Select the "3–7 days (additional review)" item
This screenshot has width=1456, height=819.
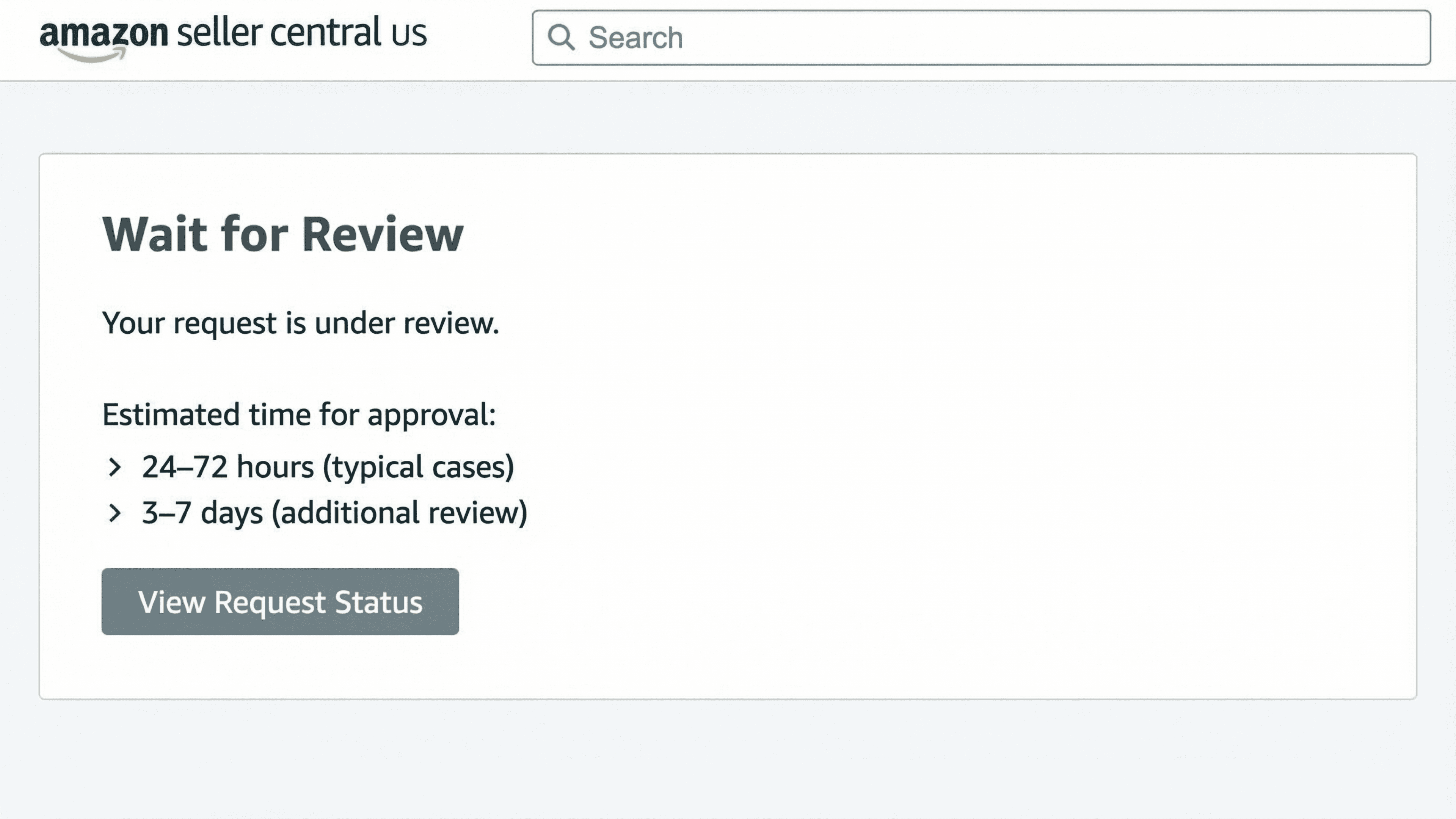pyautogui.click(x=334, y=513)
